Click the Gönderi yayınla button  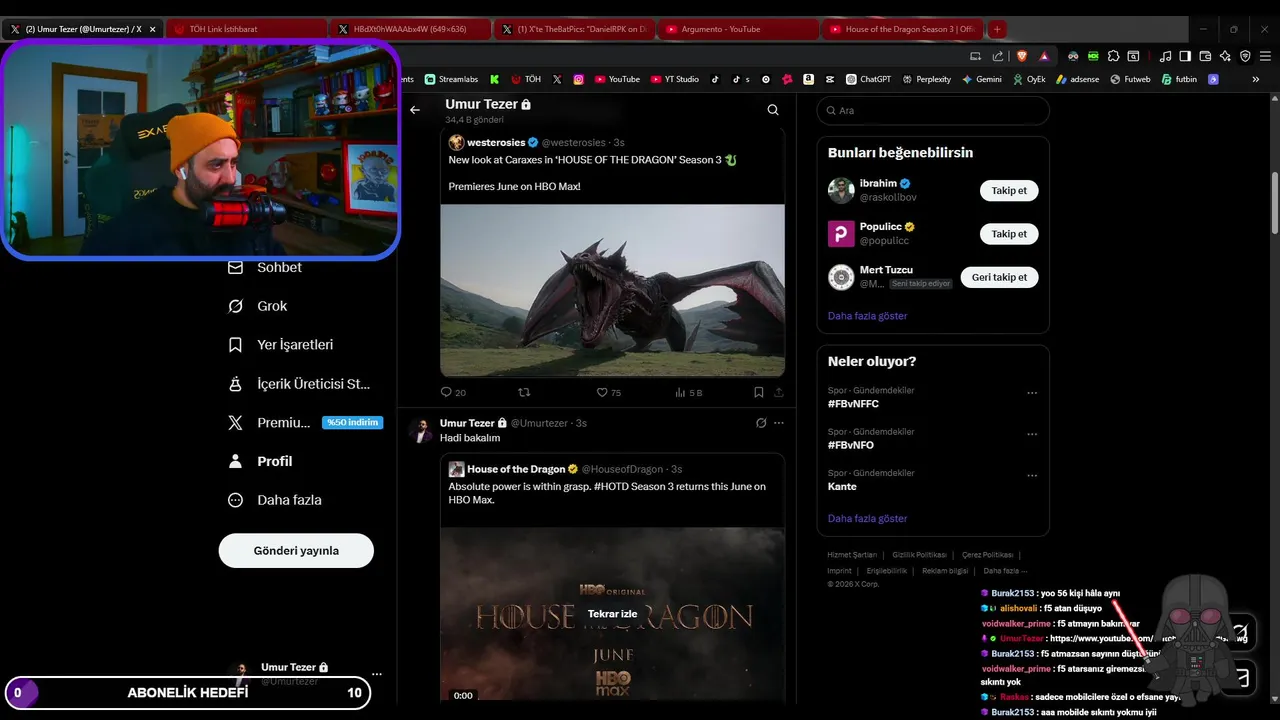click(x=296, y=551)
